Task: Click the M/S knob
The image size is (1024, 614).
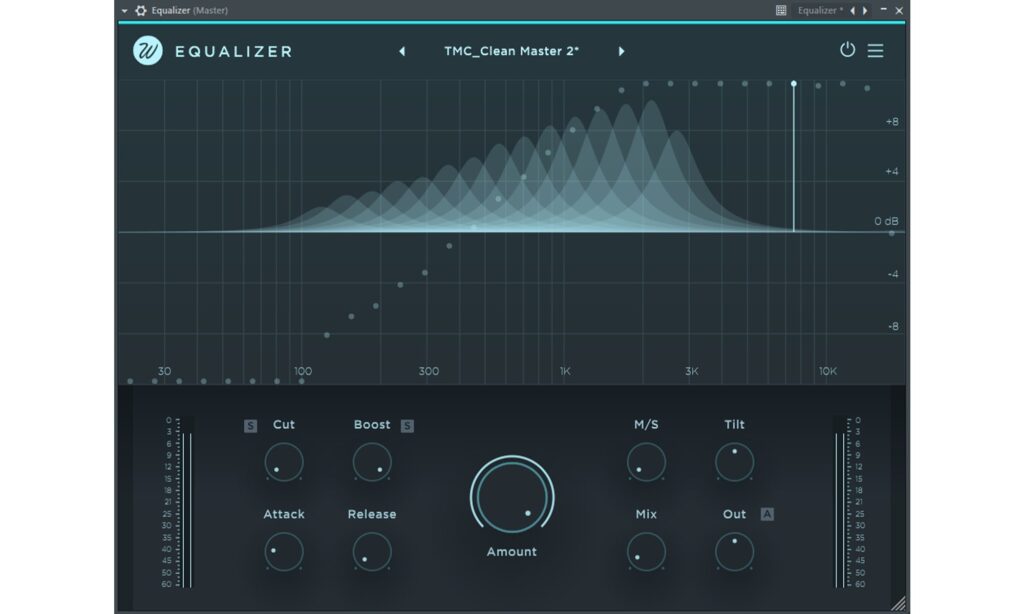Action: 646,462
